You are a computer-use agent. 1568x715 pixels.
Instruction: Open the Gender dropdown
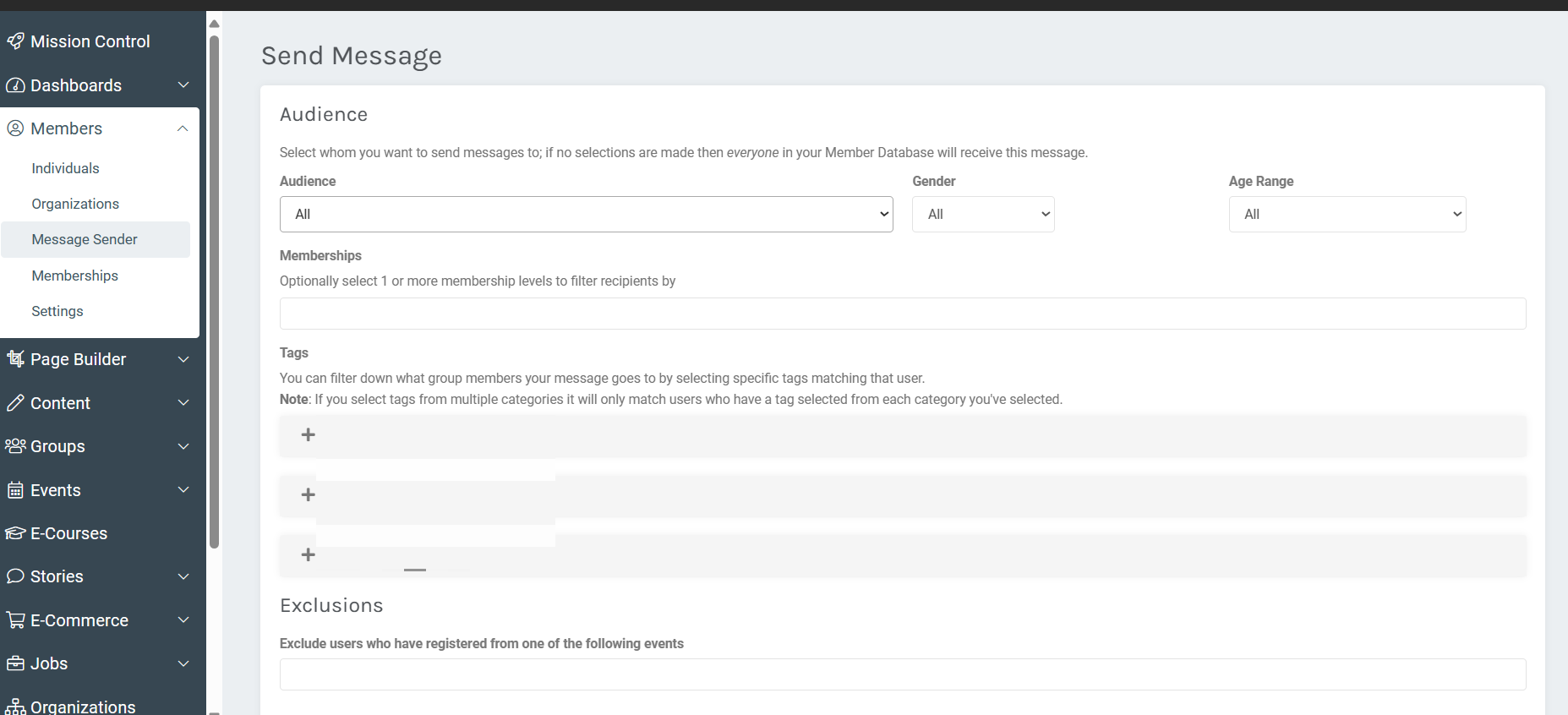tap(983, 215)
